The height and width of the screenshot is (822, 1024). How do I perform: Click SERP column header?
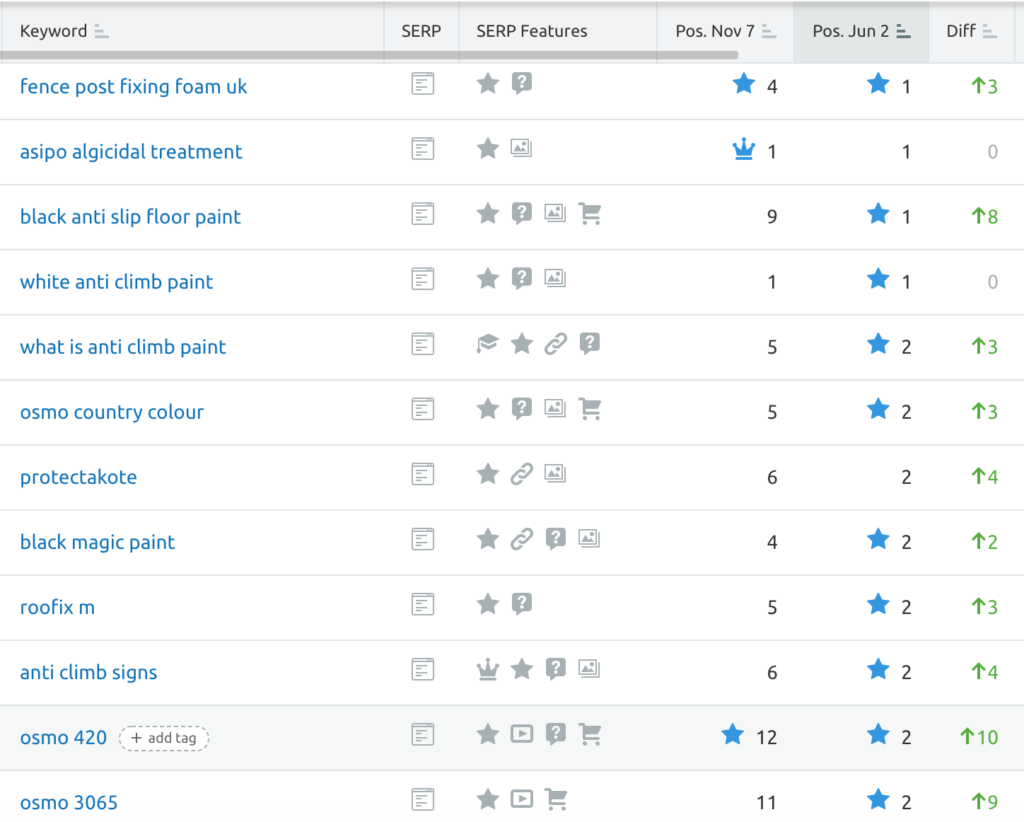pos(421,31)
